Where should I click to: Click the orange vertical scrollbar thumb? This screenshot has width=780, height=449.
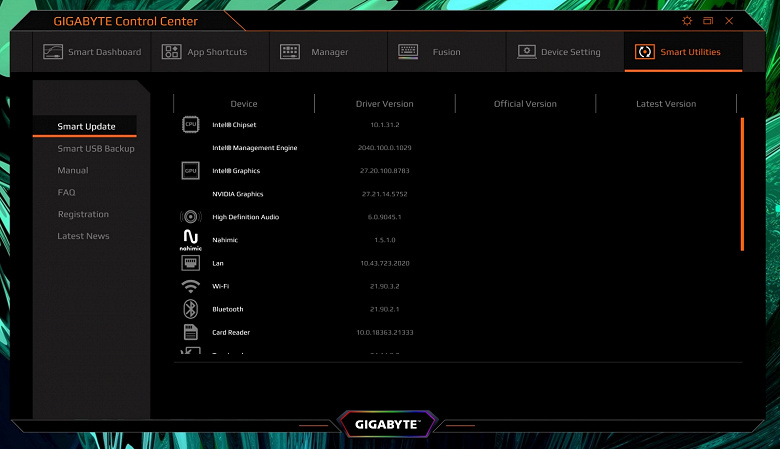click(742, 184)
